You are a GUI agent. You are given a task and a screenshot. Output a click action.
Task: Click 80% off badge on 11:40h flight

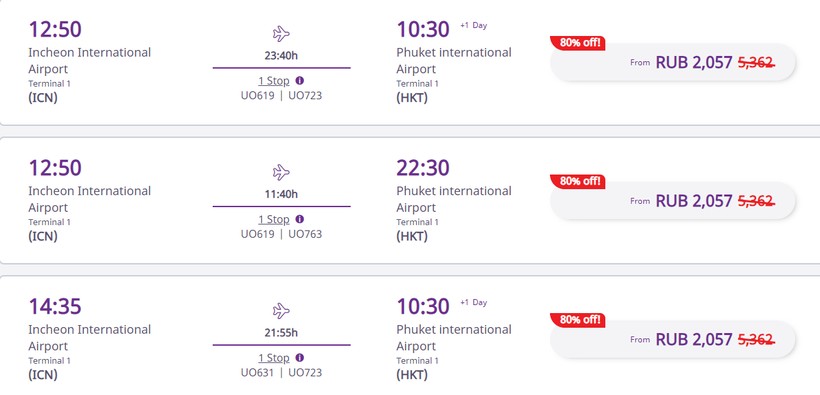577,182
